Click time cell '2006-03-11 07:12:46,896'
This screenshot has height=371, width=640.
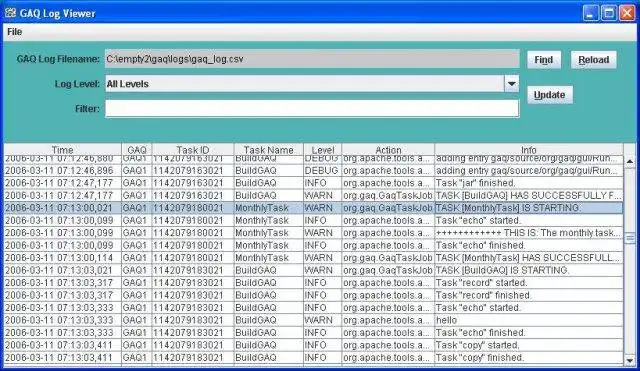(x=62, y=171)
